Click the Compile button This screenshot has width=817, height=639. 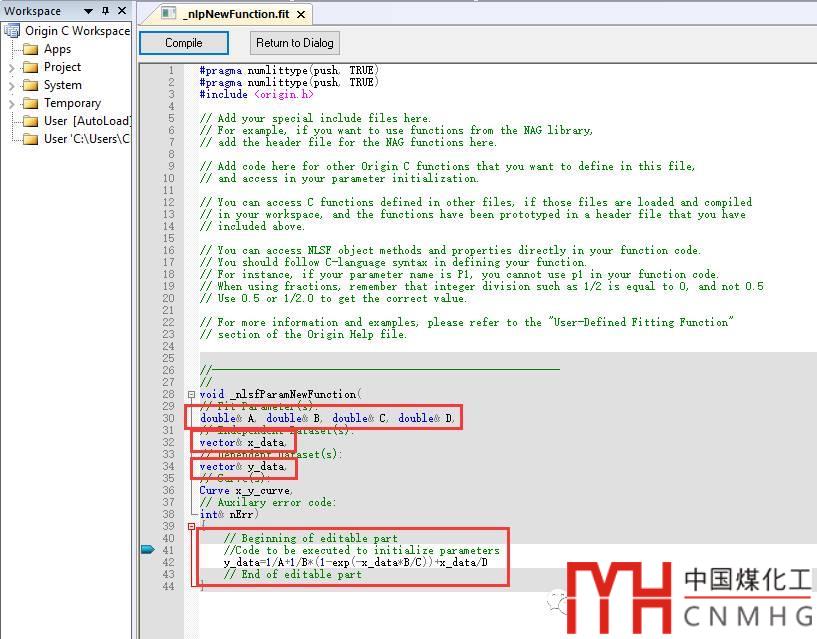click(183, 43)
